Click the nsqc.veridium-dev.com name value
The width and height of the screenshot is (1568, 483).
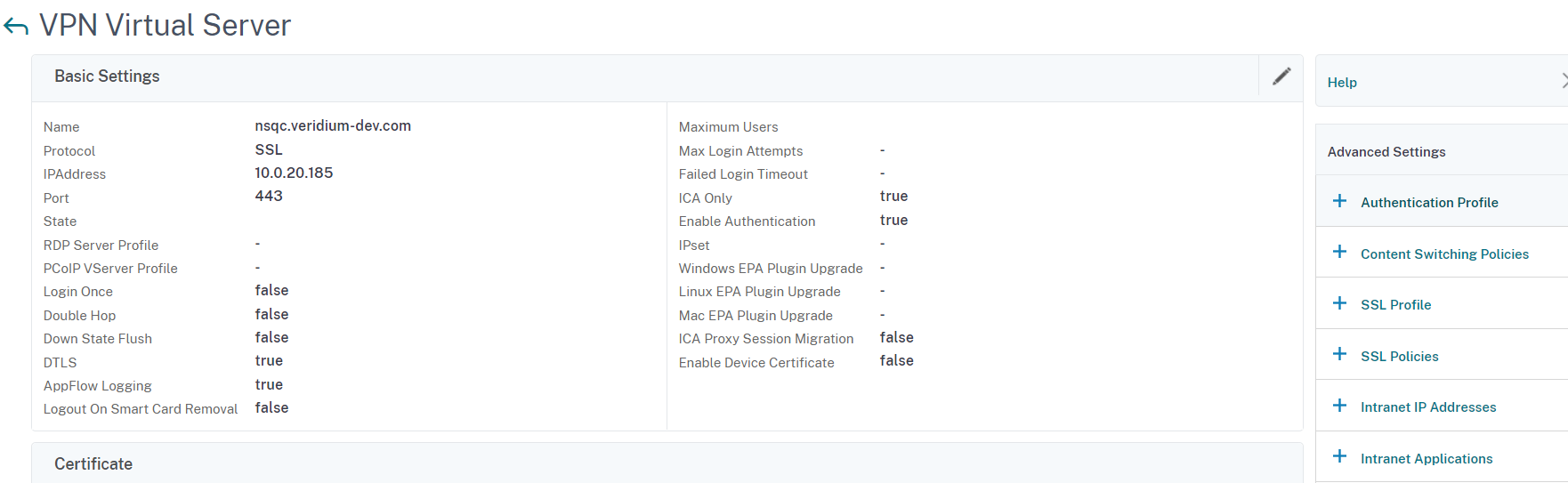[333, 126]
